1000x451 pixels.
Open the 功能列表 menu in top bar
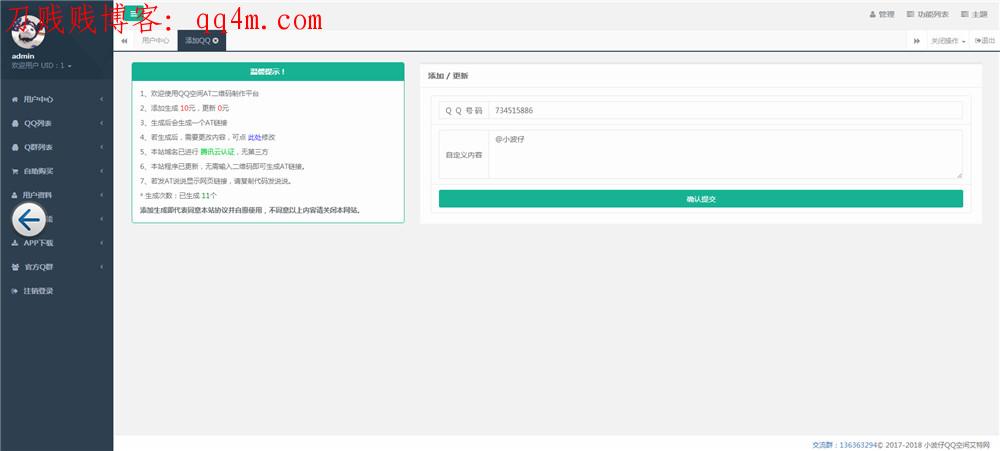927,14
